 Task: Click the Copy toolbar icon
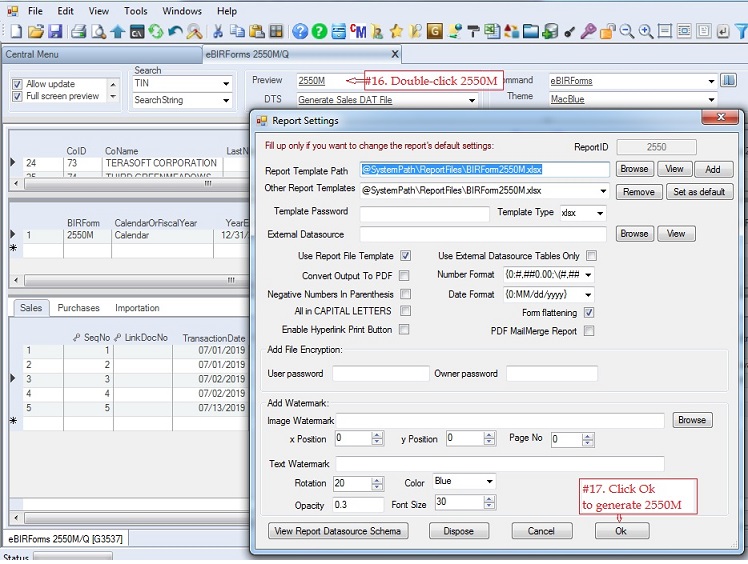click(x=237, y=32)
